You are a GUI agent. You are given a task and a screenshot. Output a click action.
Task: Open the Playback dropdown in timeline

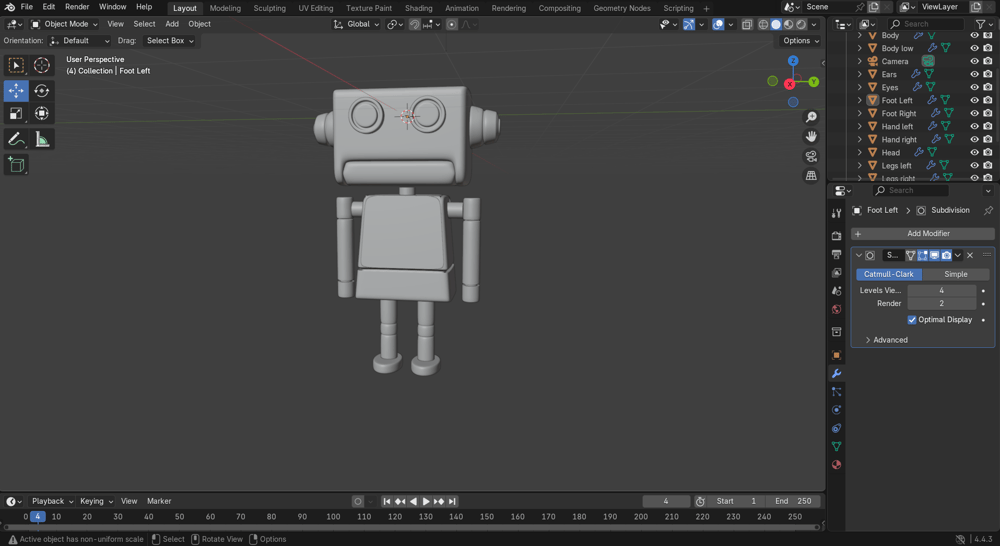point(52,501)
